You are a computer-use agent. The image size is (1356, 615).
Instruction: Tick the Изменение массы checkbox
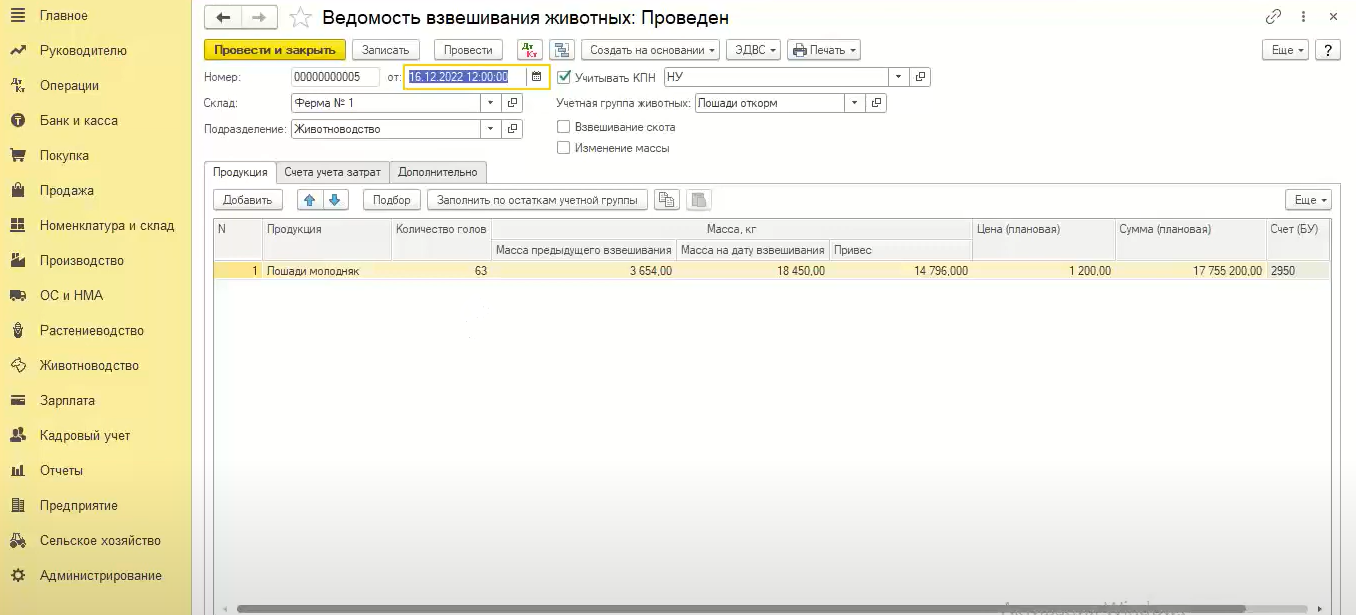[x=564, y=148]
